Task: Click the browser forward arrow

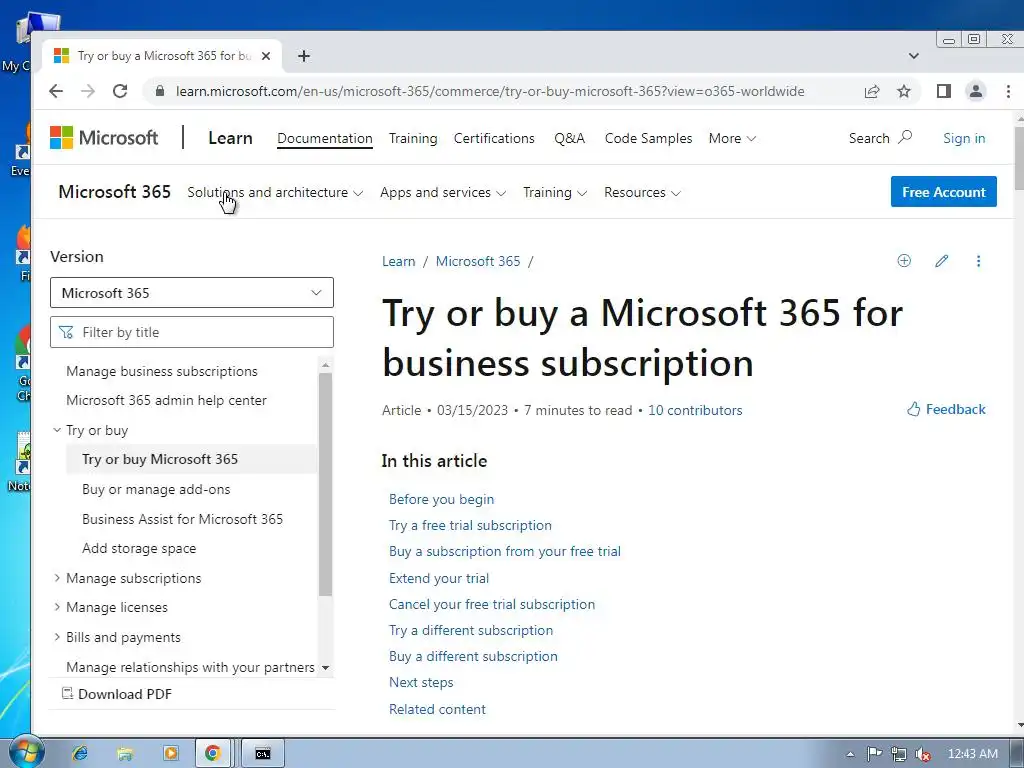Action: point(88,91)
